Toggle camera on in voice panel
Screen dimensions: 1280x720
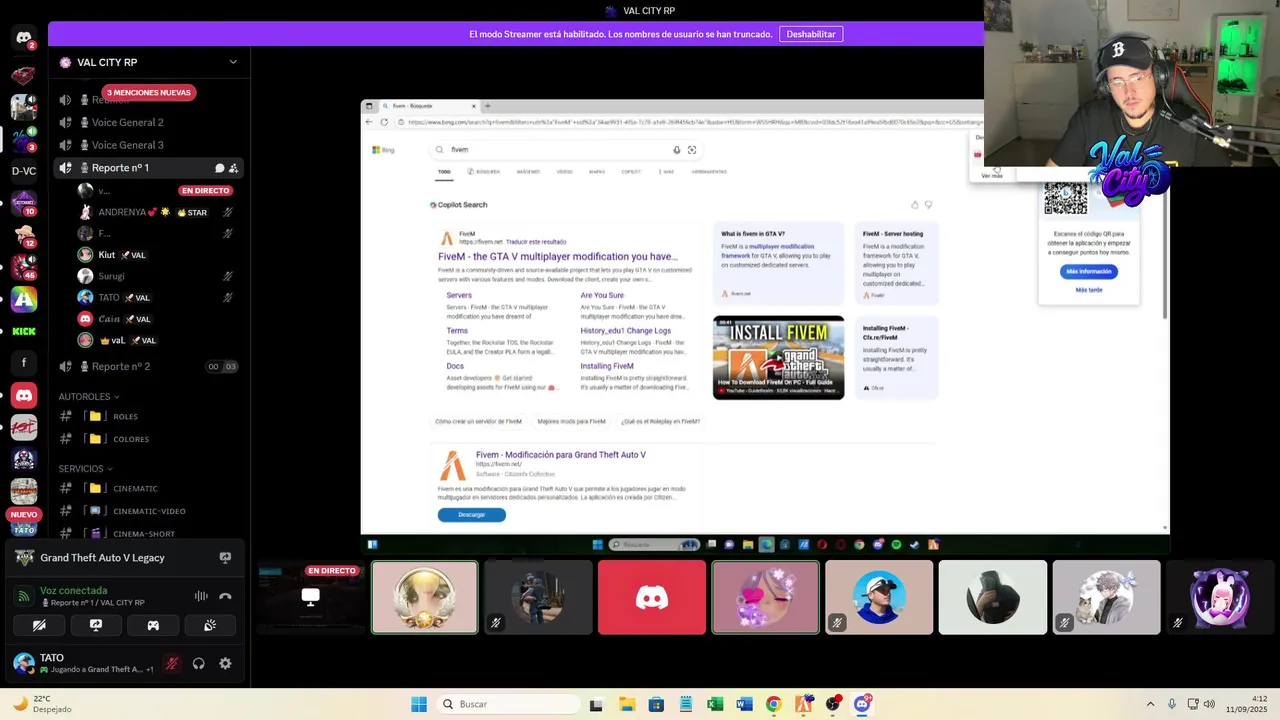point(39,625)
